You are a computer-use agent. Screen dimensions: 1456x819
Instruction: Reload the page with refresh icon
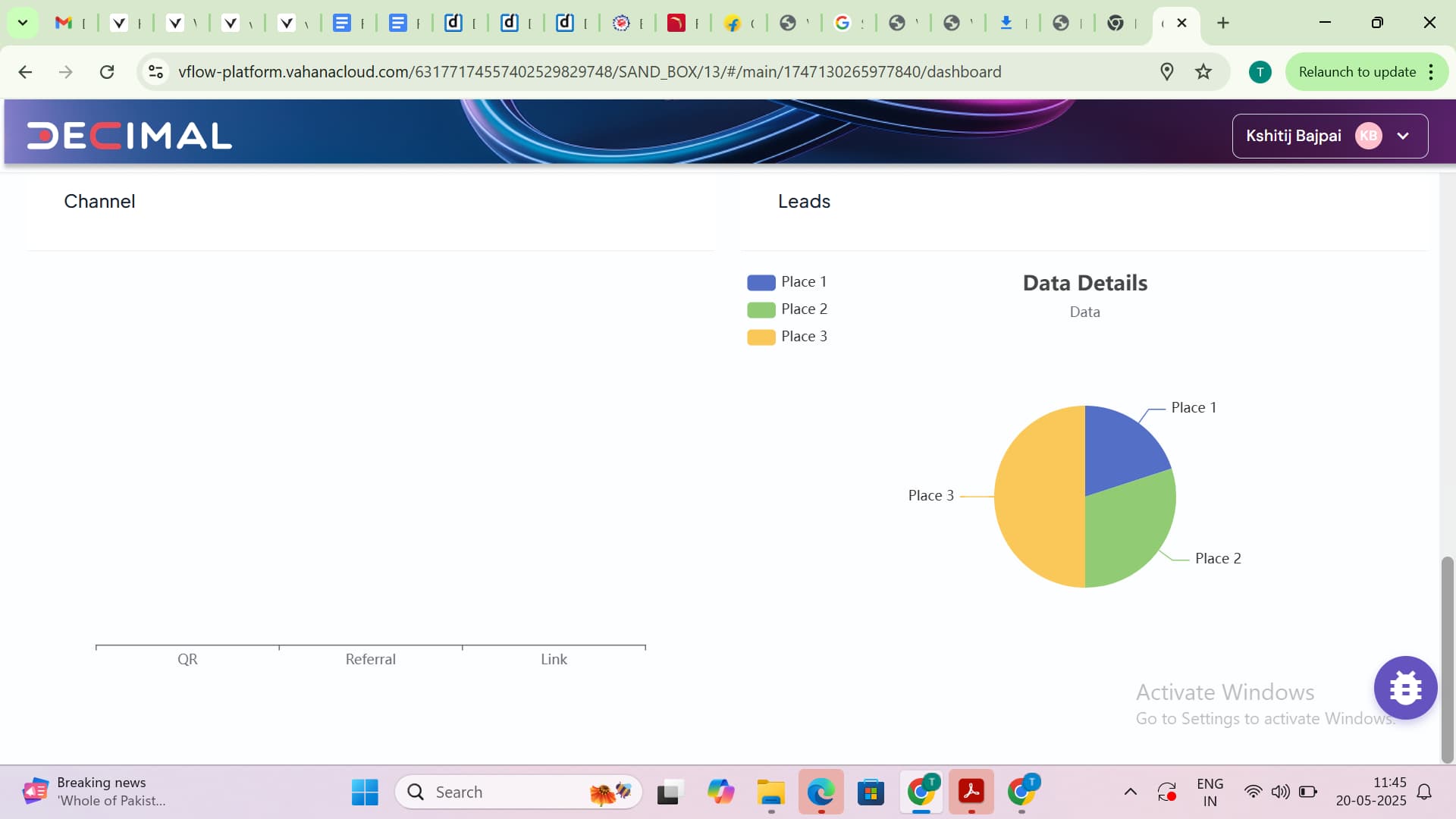tap(107, 72)
